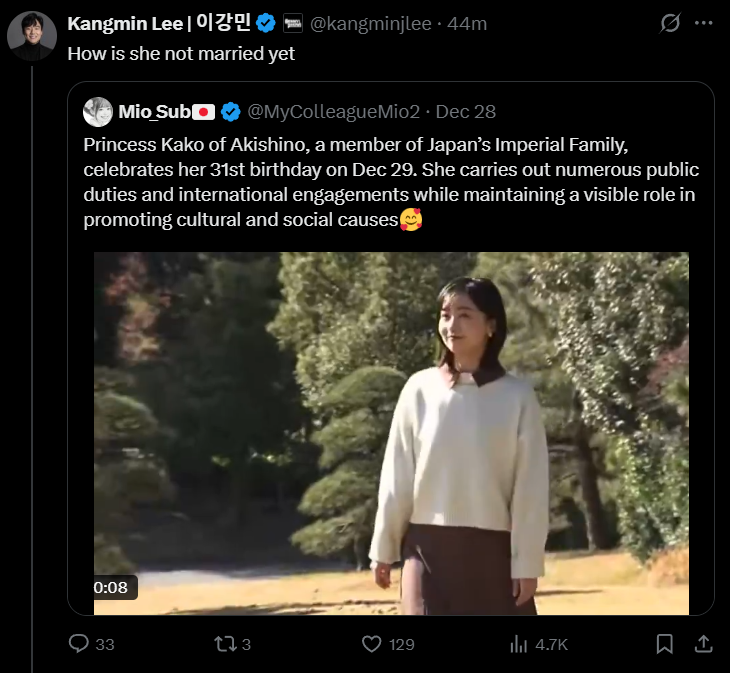730x673 pixels.
Task: Open the quoted post text about Princess Kako
Action: 391,182
